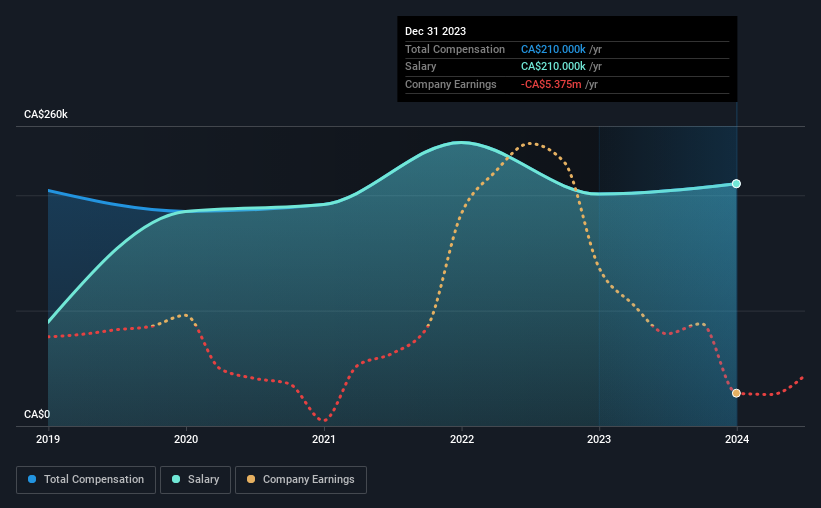
Task: Click the 2019 x-axis label
Action: pos(48,439)
